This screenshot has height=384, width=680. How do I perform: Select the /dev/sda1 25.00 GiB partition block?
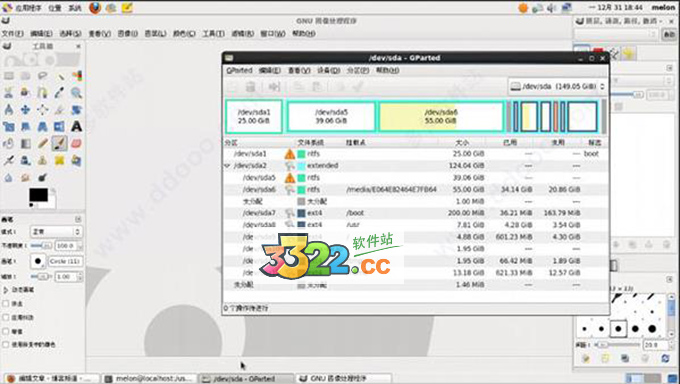point(254,116)
